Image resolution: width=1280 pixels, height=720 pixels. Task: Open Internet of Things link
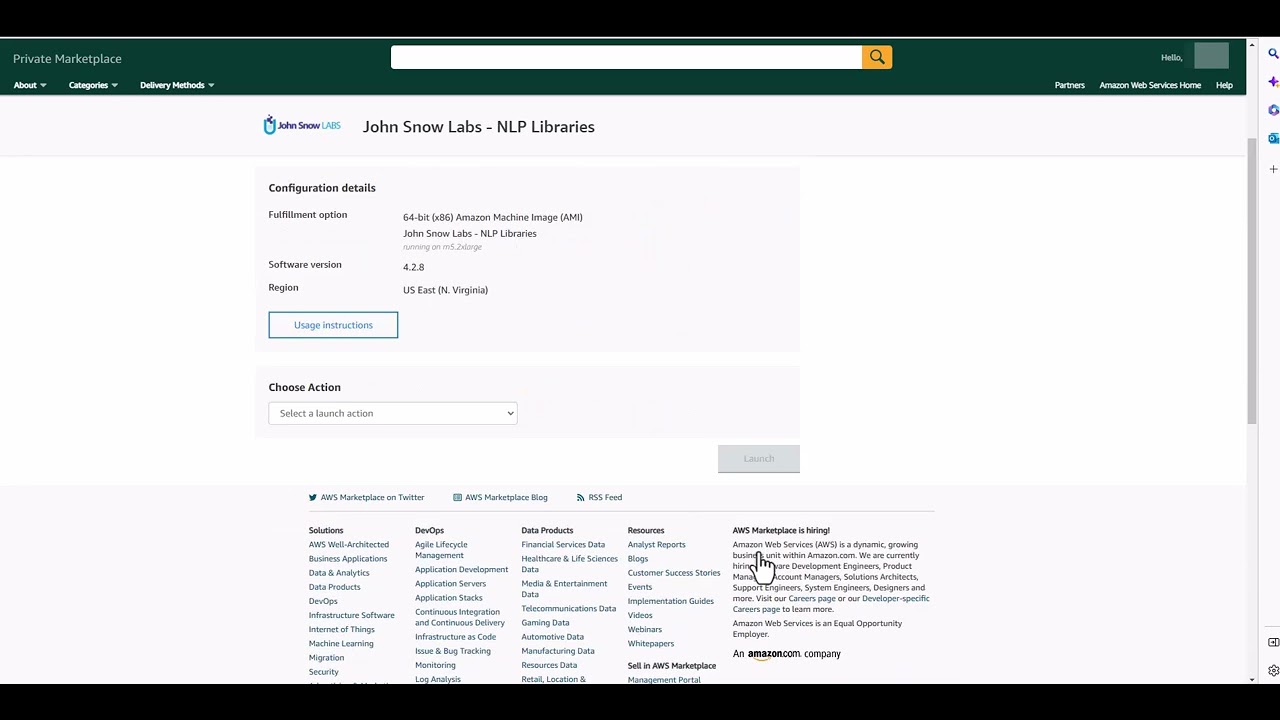click(342, 629)
